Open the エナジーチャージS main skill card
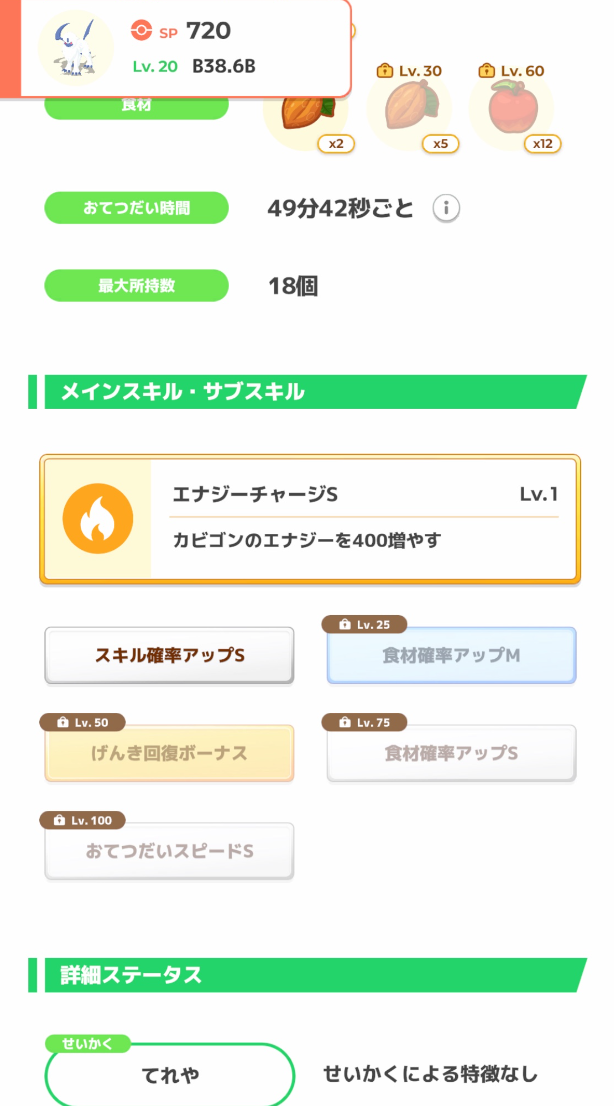Image resolution: width=614 pixels, height=1106 pixels. pyautogui.click(x=310, y=519)
